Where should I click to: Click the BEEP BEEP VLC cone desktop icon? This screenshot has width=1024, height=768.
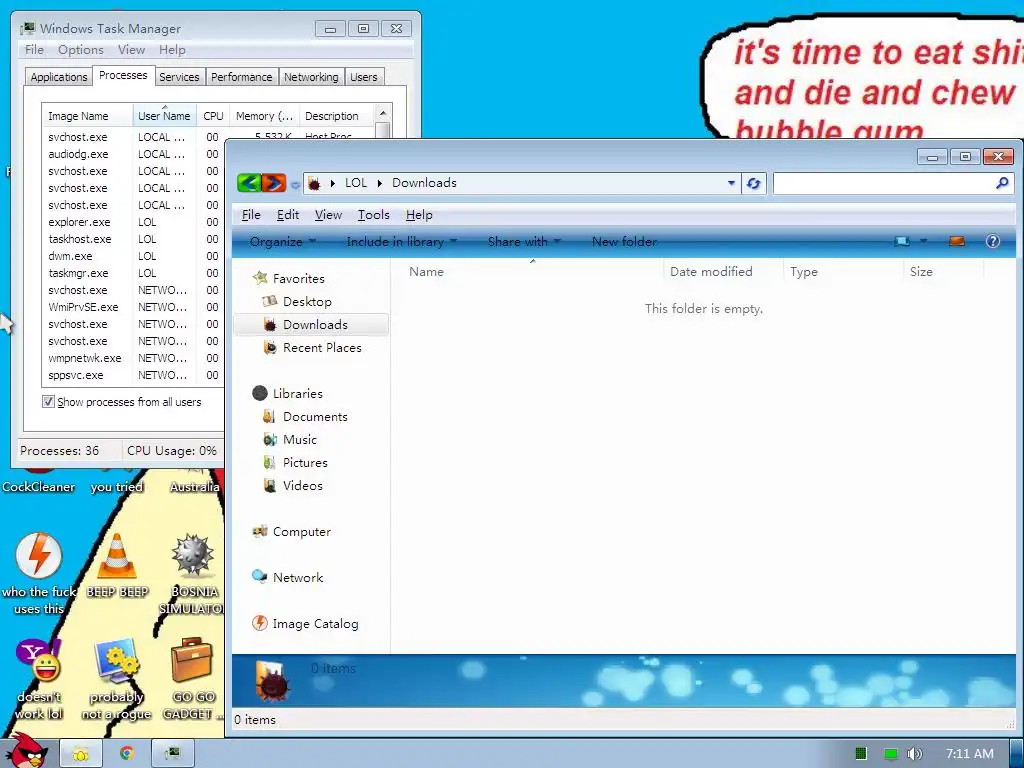pos(117,557)
